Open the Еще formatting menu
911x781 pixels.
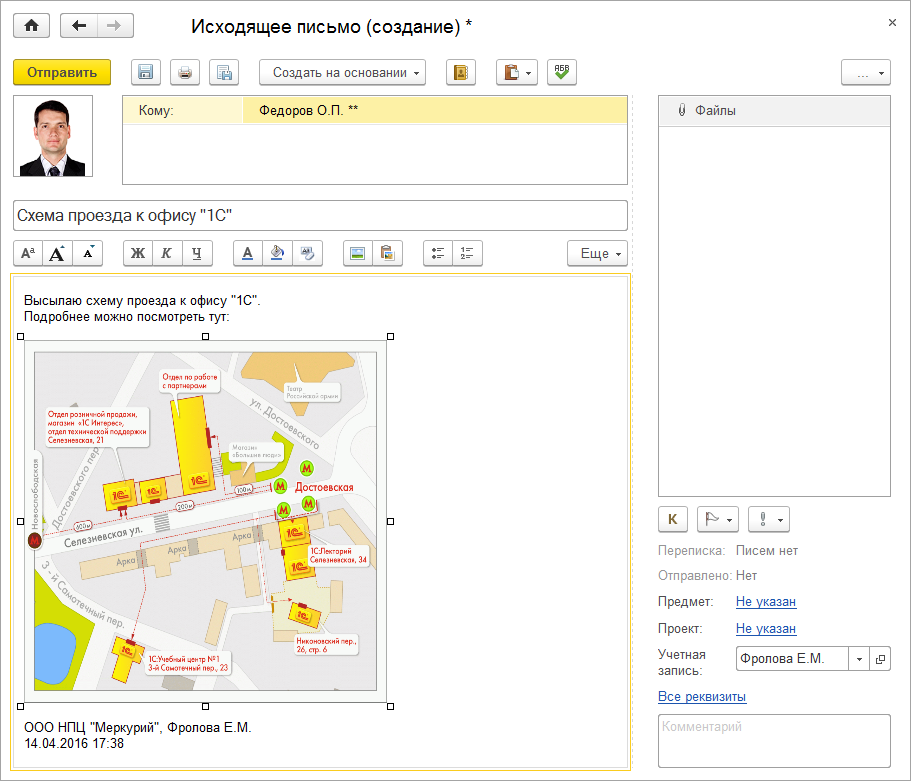(x=597, y=253)
